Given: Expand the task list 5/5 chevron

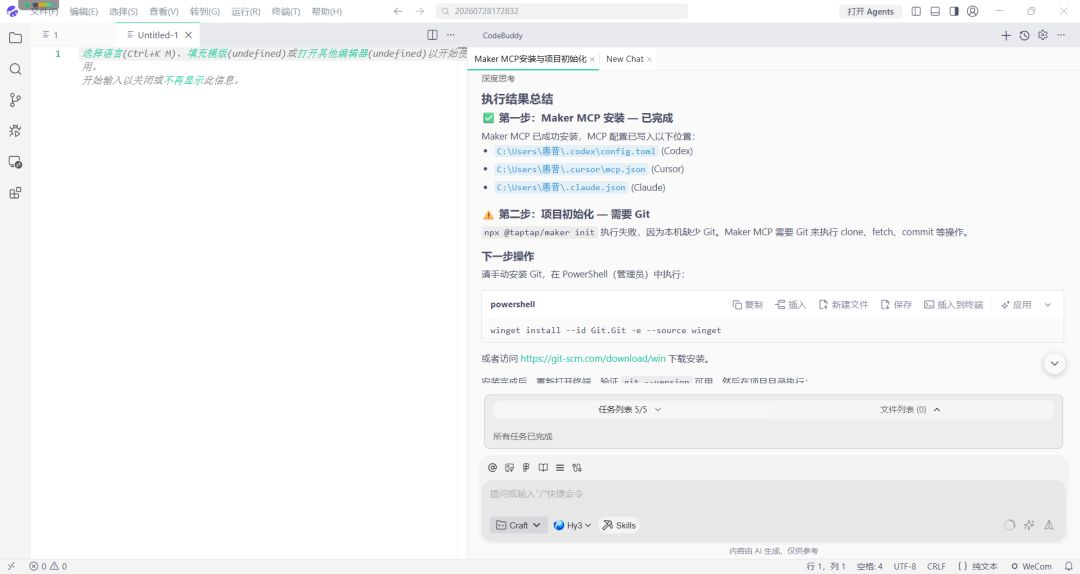Looking at the screenshot, I should click(658, 409).
